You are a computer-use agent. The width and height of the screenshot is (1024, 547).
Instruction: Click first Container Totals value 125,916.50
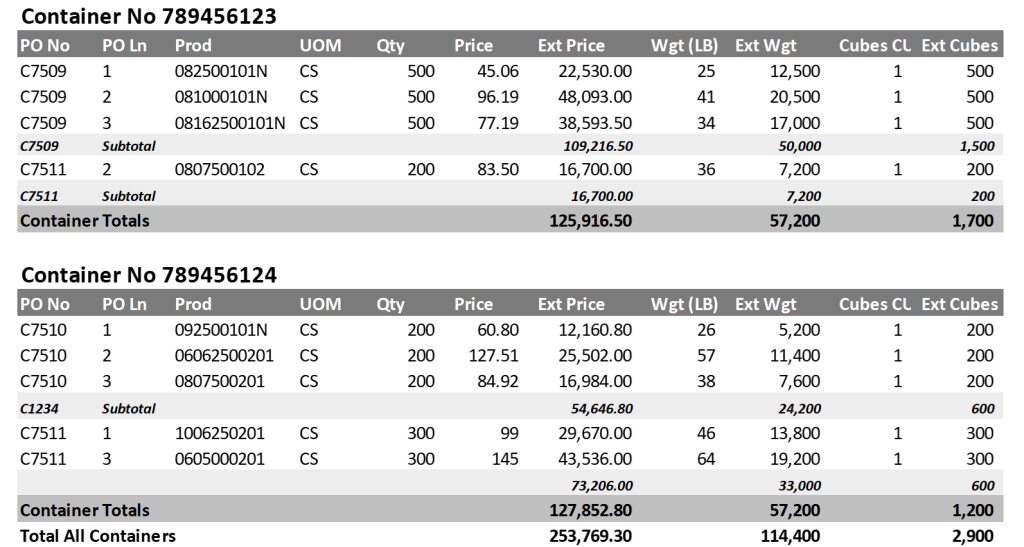[x=591, y=221]
